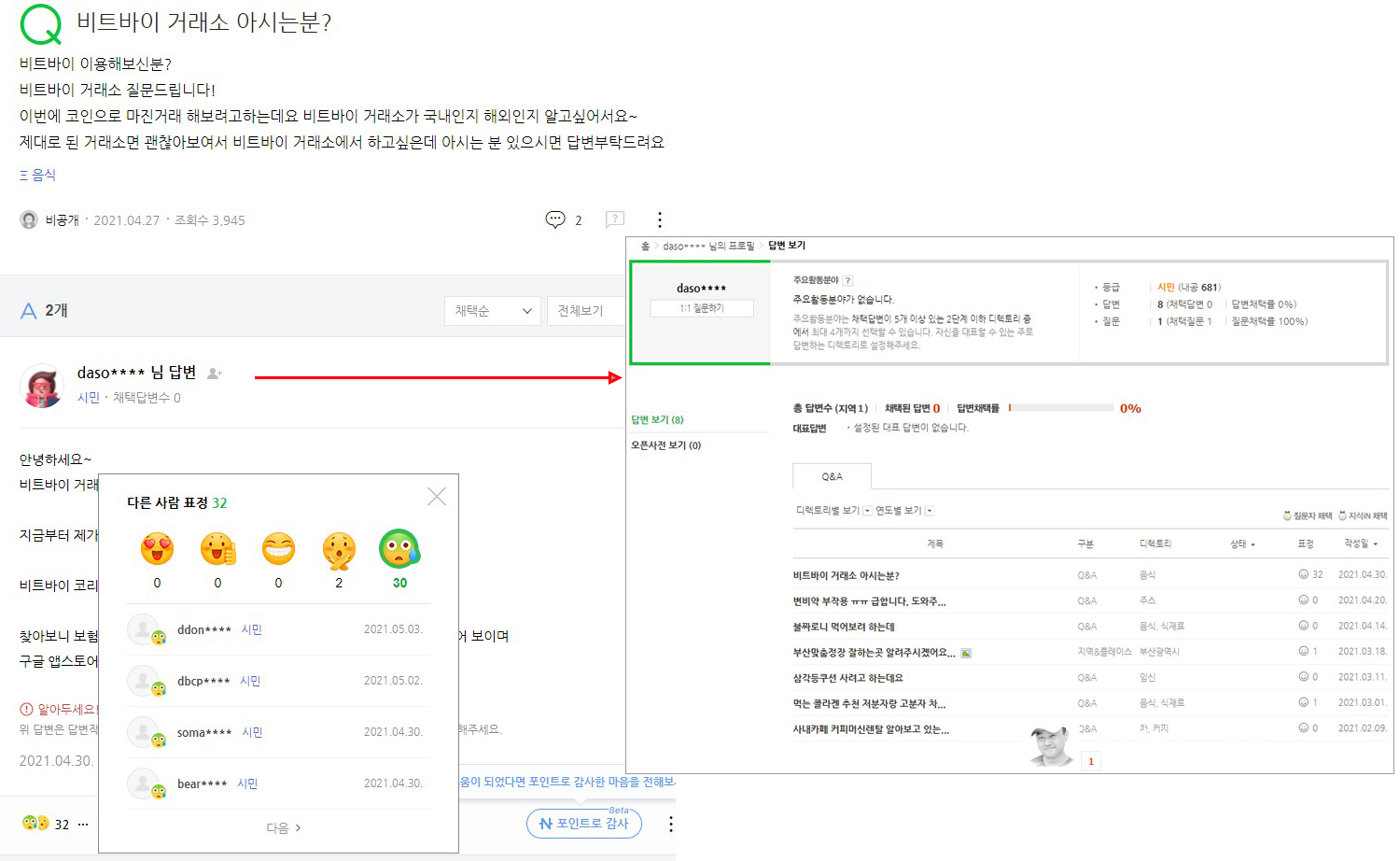The height and width of the screenshot is (861, 1400).
Task: Open 불짜로니 먹어보려 하는데 post
Action: click(x=844, y=627)
